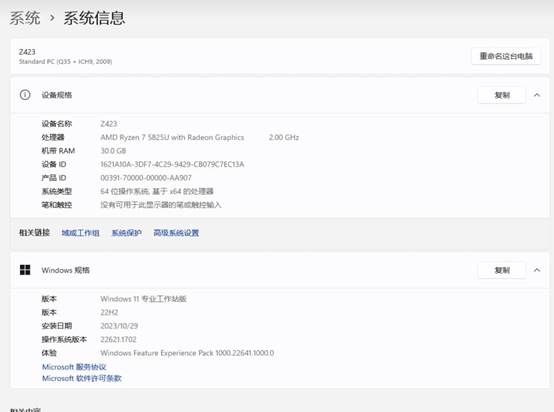Copy device specifications with 复制 button
554x412 pixels.
502,95
